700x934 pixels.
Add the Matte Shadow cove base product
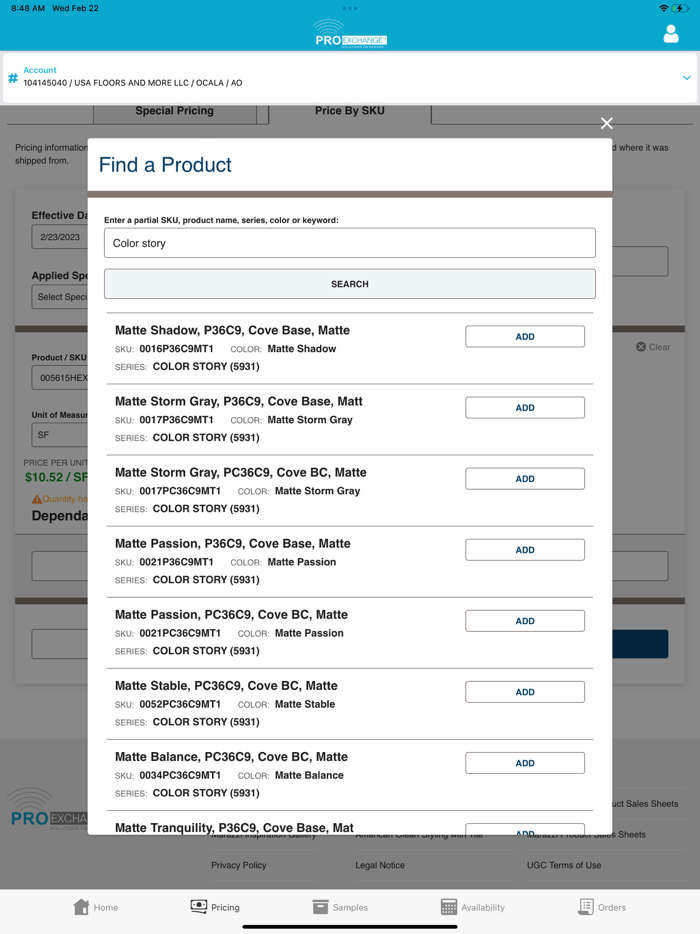click(524, 336)
